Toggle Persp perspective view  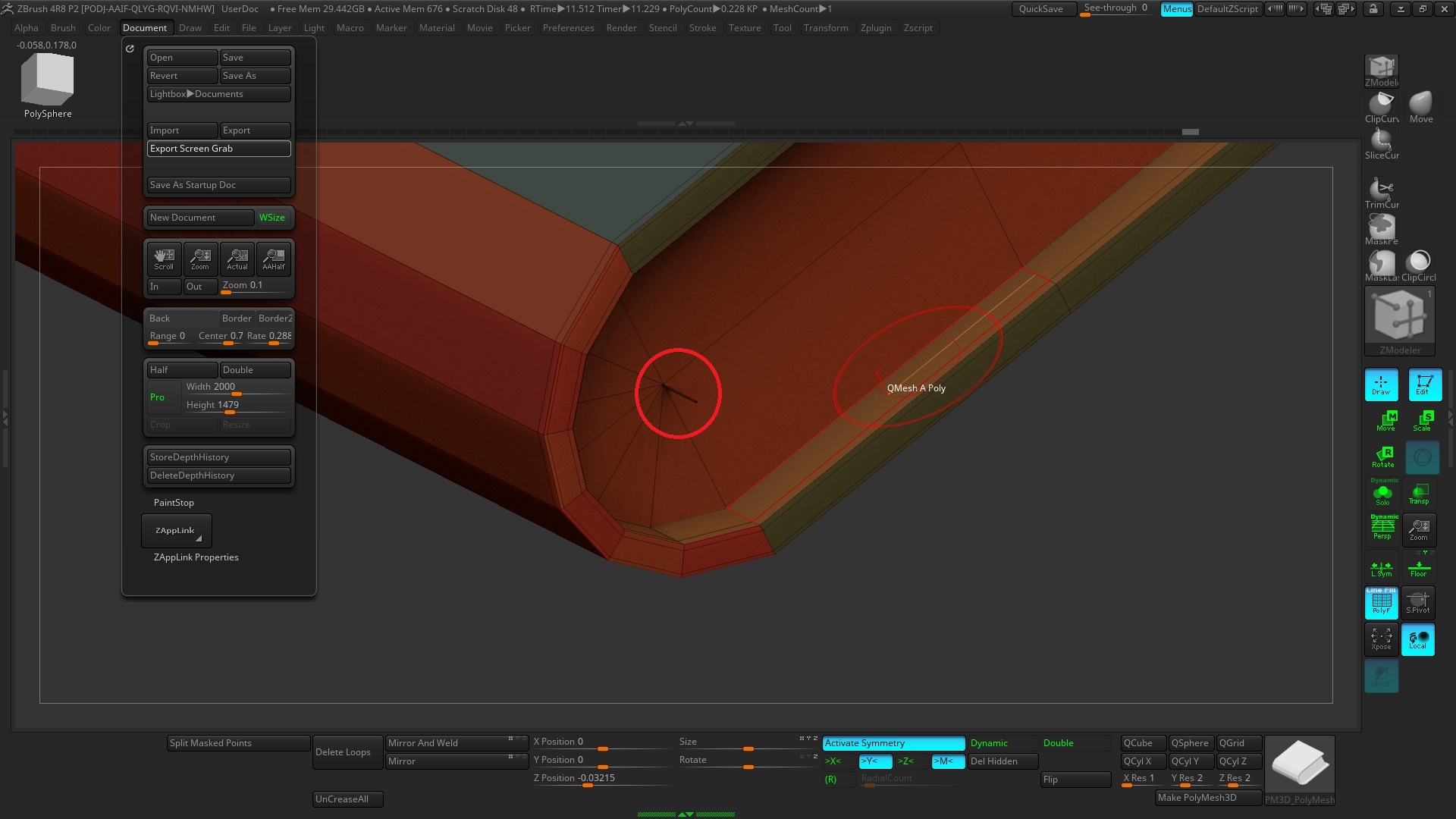1382,529
